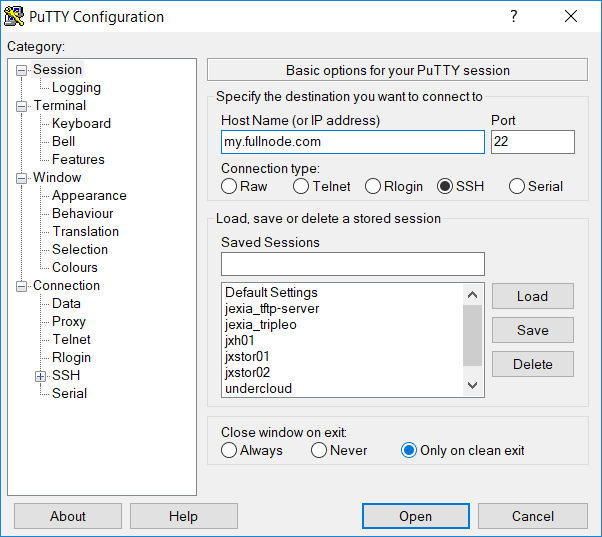Click the Help button
The height and width of the screenshot is (537, 602).
pyautogui.click(x=184, y=516)
